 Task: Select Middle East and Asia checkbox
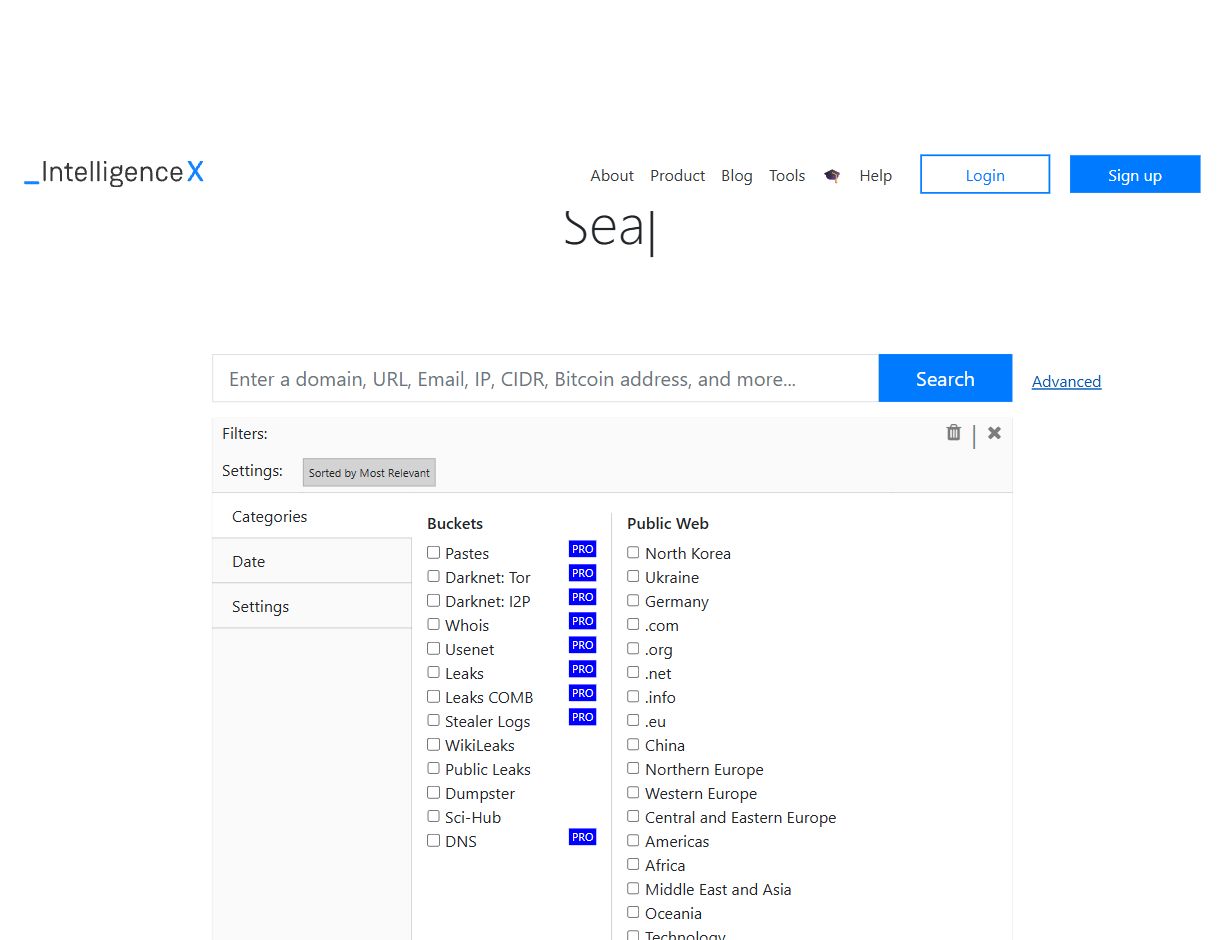tap(633, 888)
